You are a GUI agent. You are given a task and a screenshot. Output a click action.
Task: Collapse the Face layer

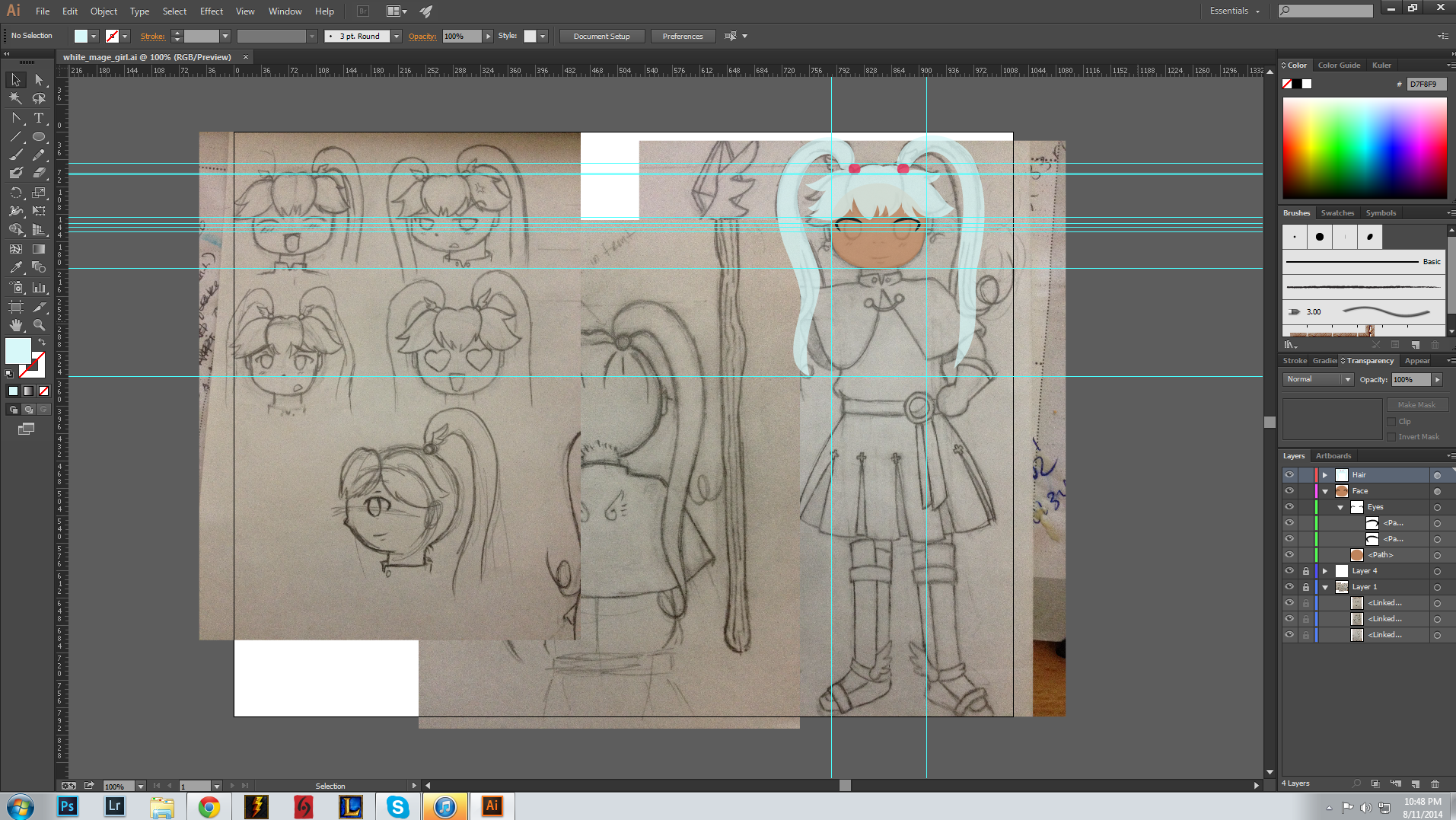point(1325,491)
